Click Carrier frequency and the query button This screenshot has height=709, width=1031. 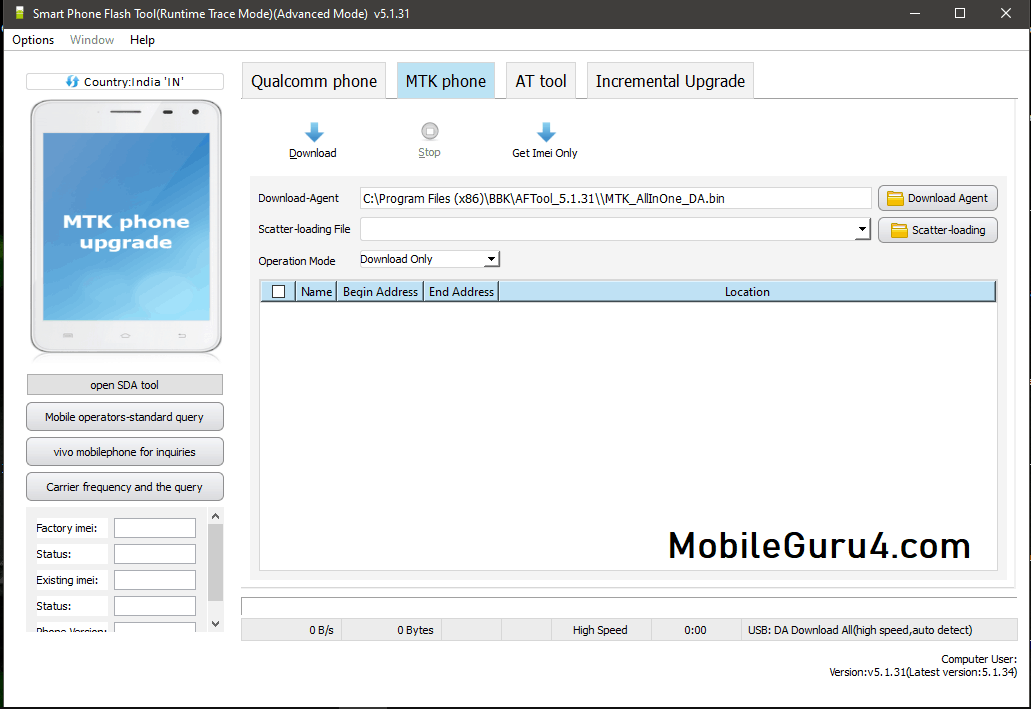(x=125, y=487)
